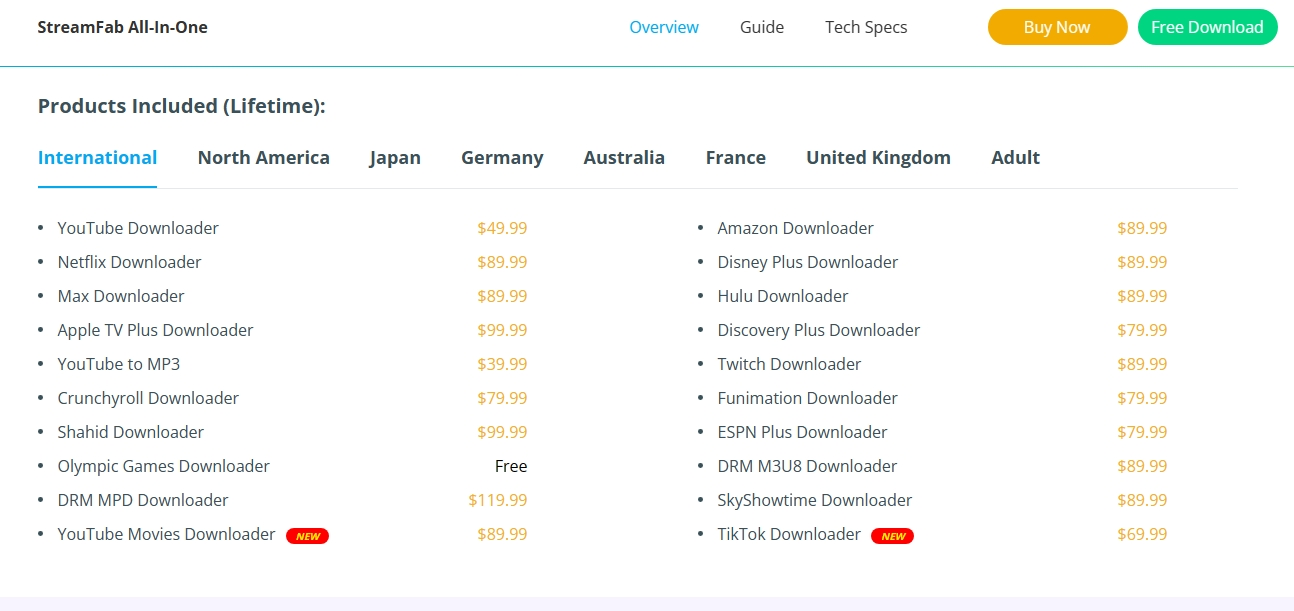Image resolution: width=1294 pixels, height=611 pixels.
Task: Click the Free Download button
Action: 1207,27
